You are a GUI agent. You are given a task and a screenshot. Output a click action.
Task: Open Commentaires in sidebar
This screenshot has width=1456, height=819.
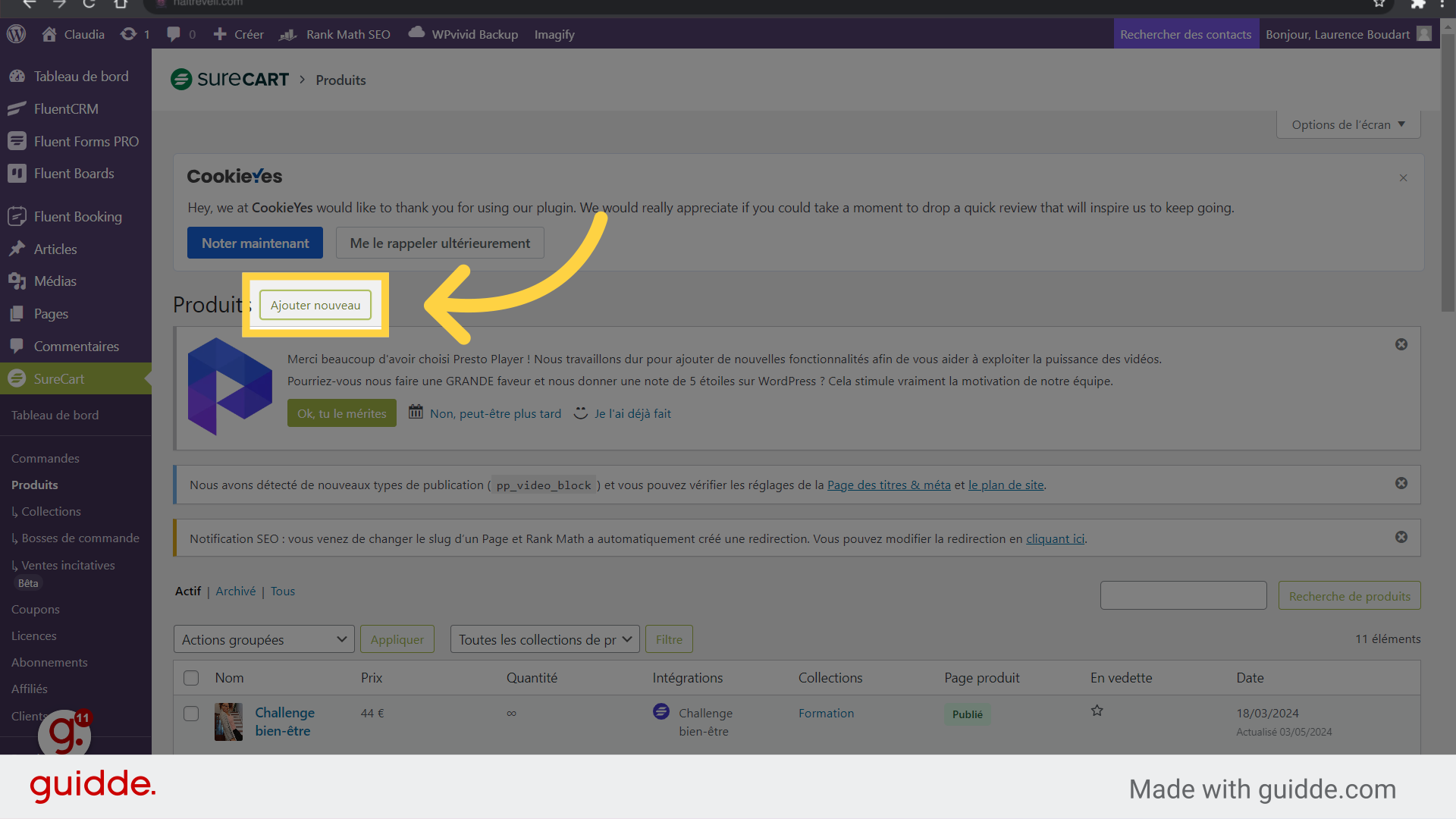(x=76, y=347)
